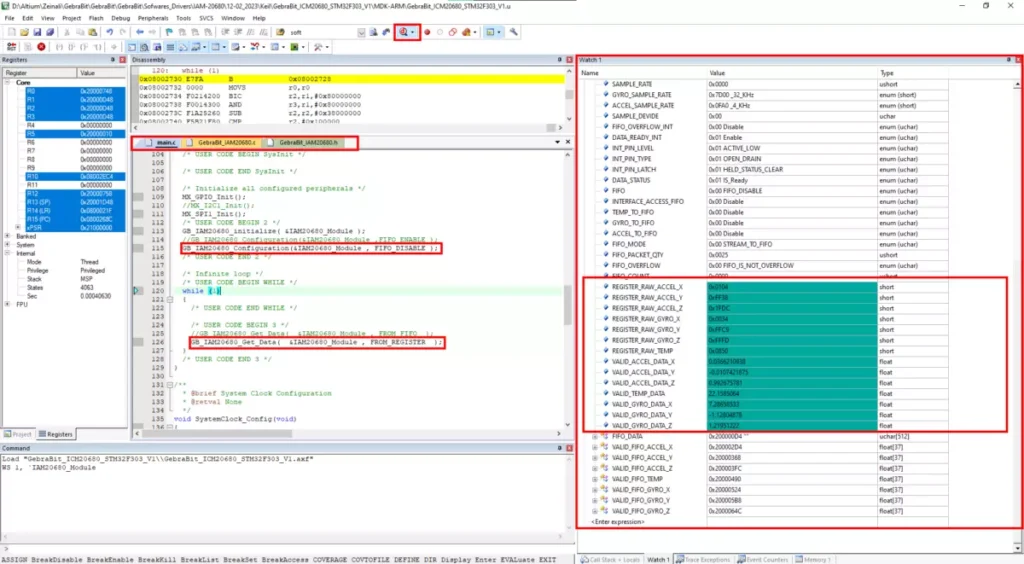The height and width of the screenshot is (564, 1024).
Task: Switch to the GebraBit_IAM20680.c tab
Action: (x=227, y=143)
